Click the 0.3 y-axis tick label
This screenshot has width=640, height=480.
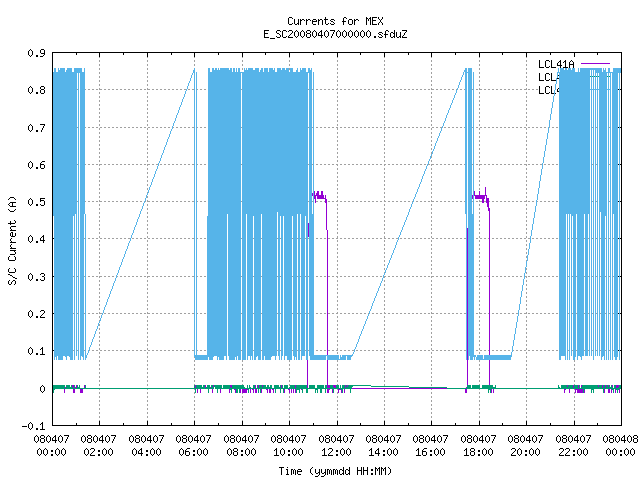(36, 277)
